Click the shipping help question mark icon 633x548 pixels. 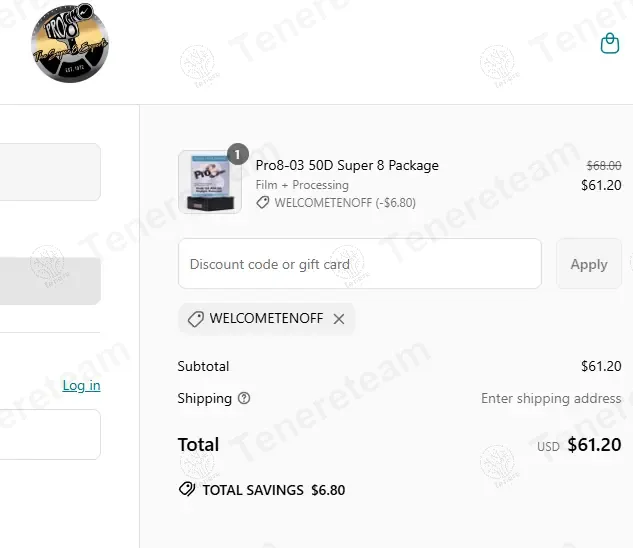244,398
